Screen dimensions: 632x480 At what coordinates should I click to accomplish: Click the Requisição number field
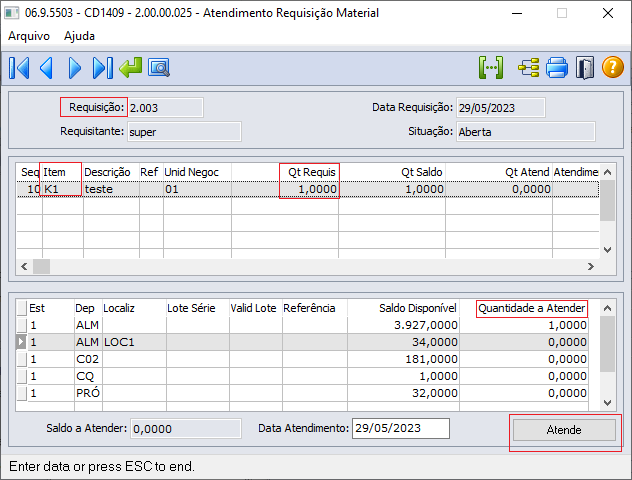click(166, 108)
